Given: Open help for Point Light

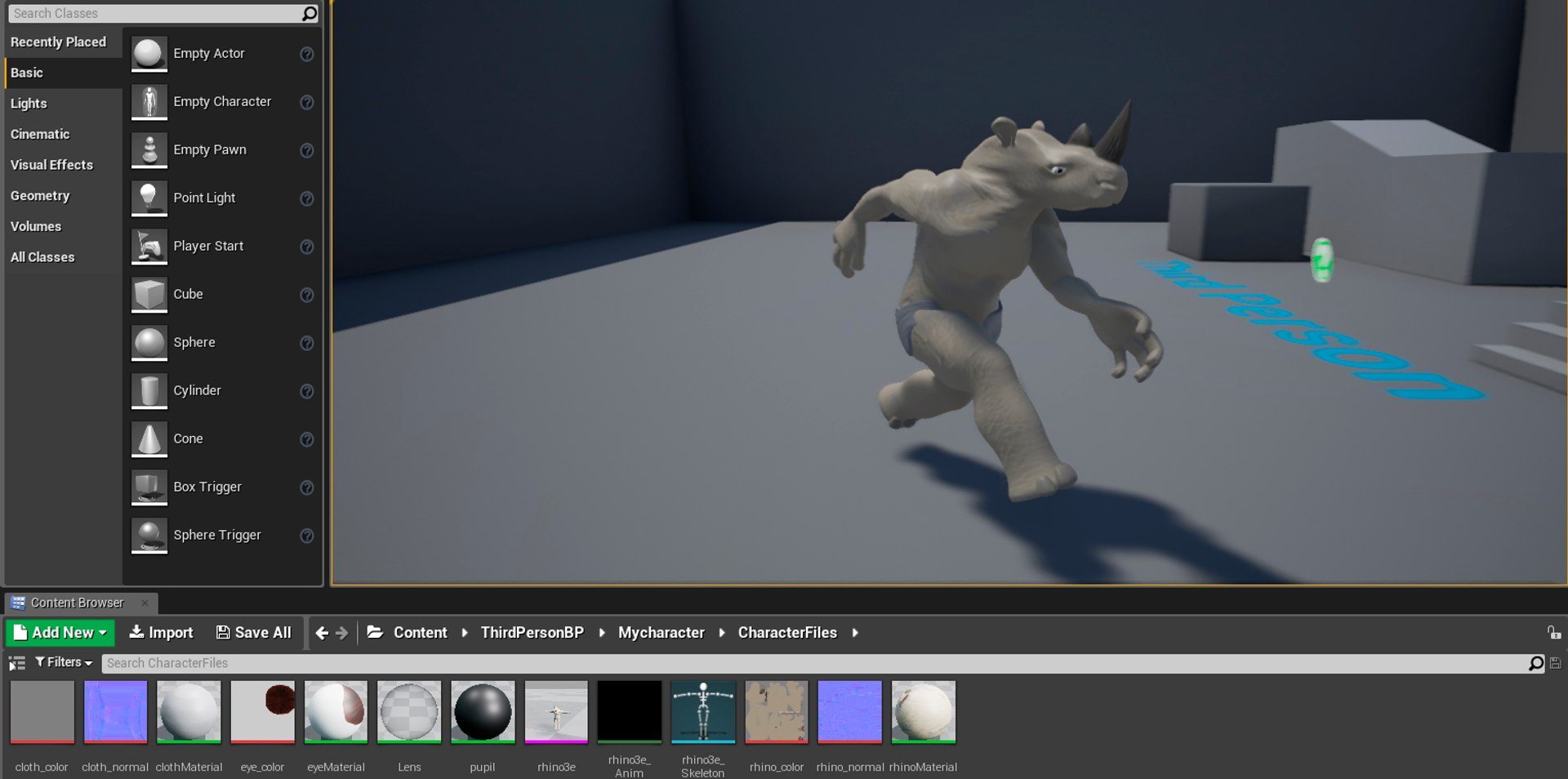Looking at the screenshot, I should coord(307,198).
